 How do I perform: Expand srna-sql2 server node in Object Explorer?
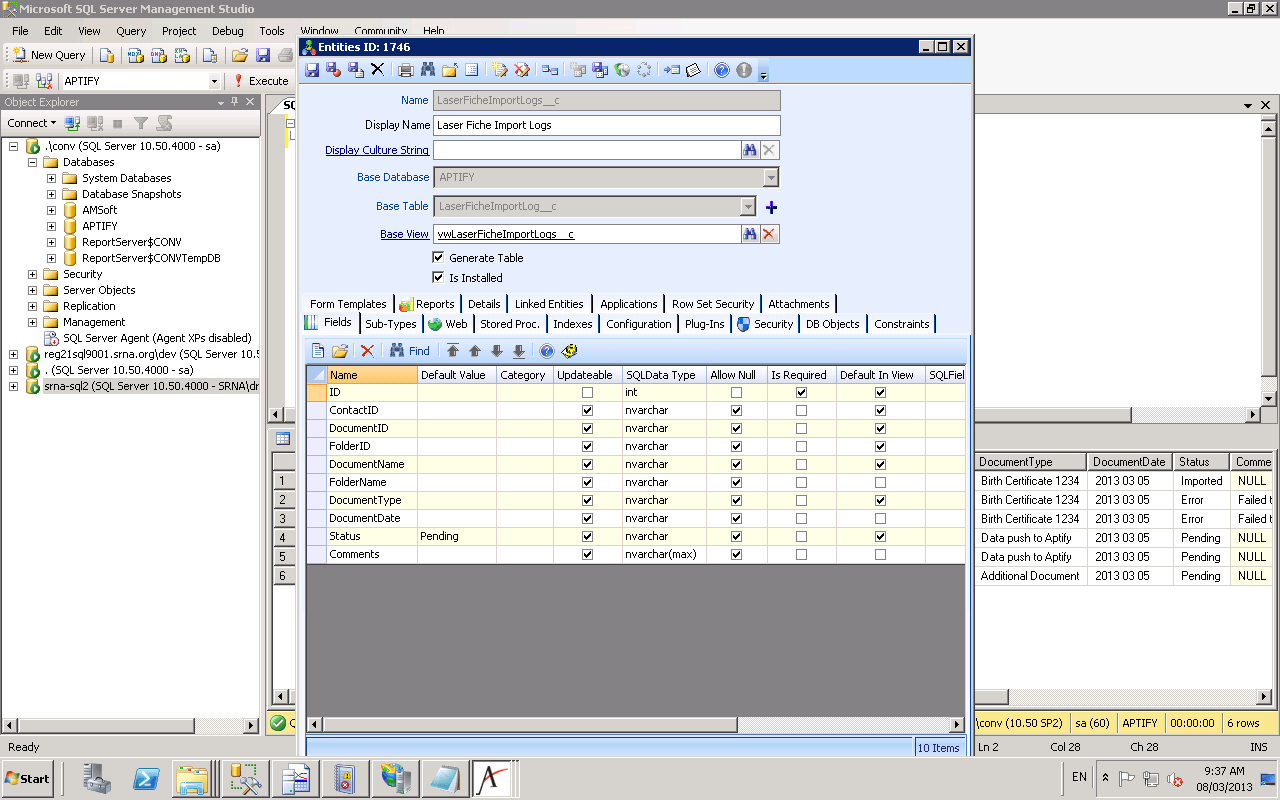(13, 386)
